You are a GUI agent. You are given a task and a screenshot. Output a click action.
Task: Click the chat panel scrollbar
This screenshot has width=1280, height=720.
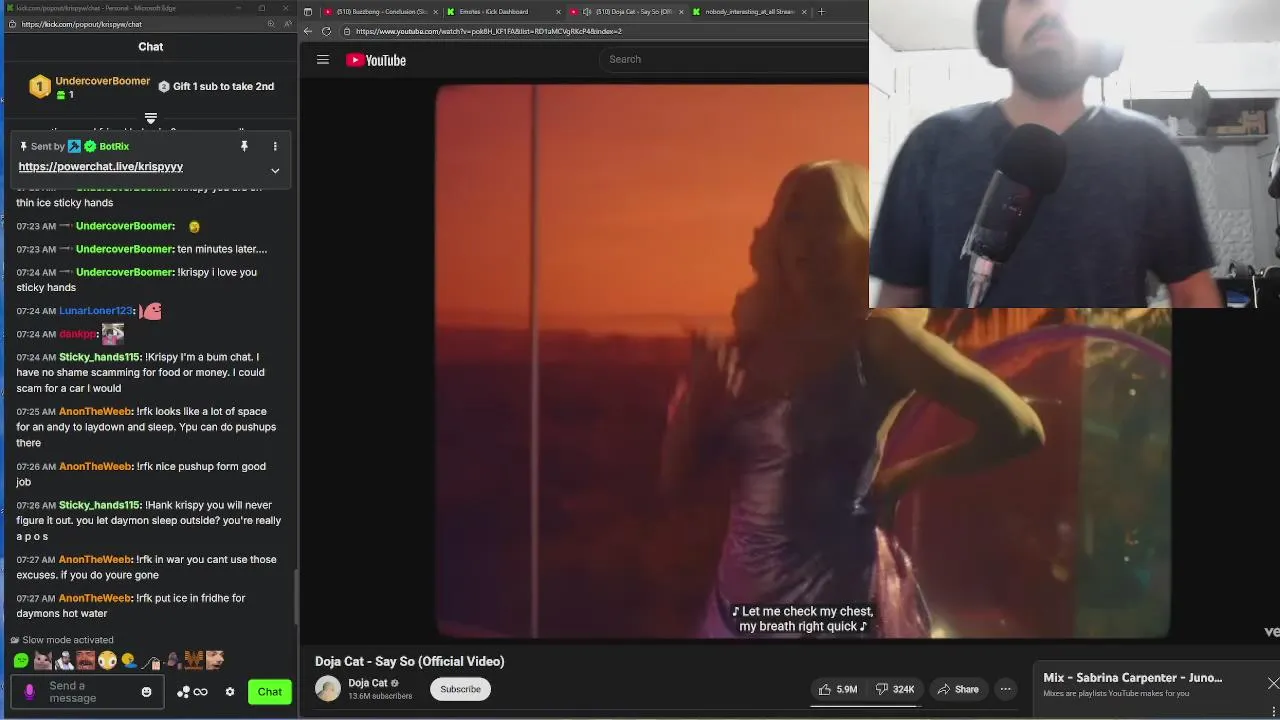pos(295,595)
